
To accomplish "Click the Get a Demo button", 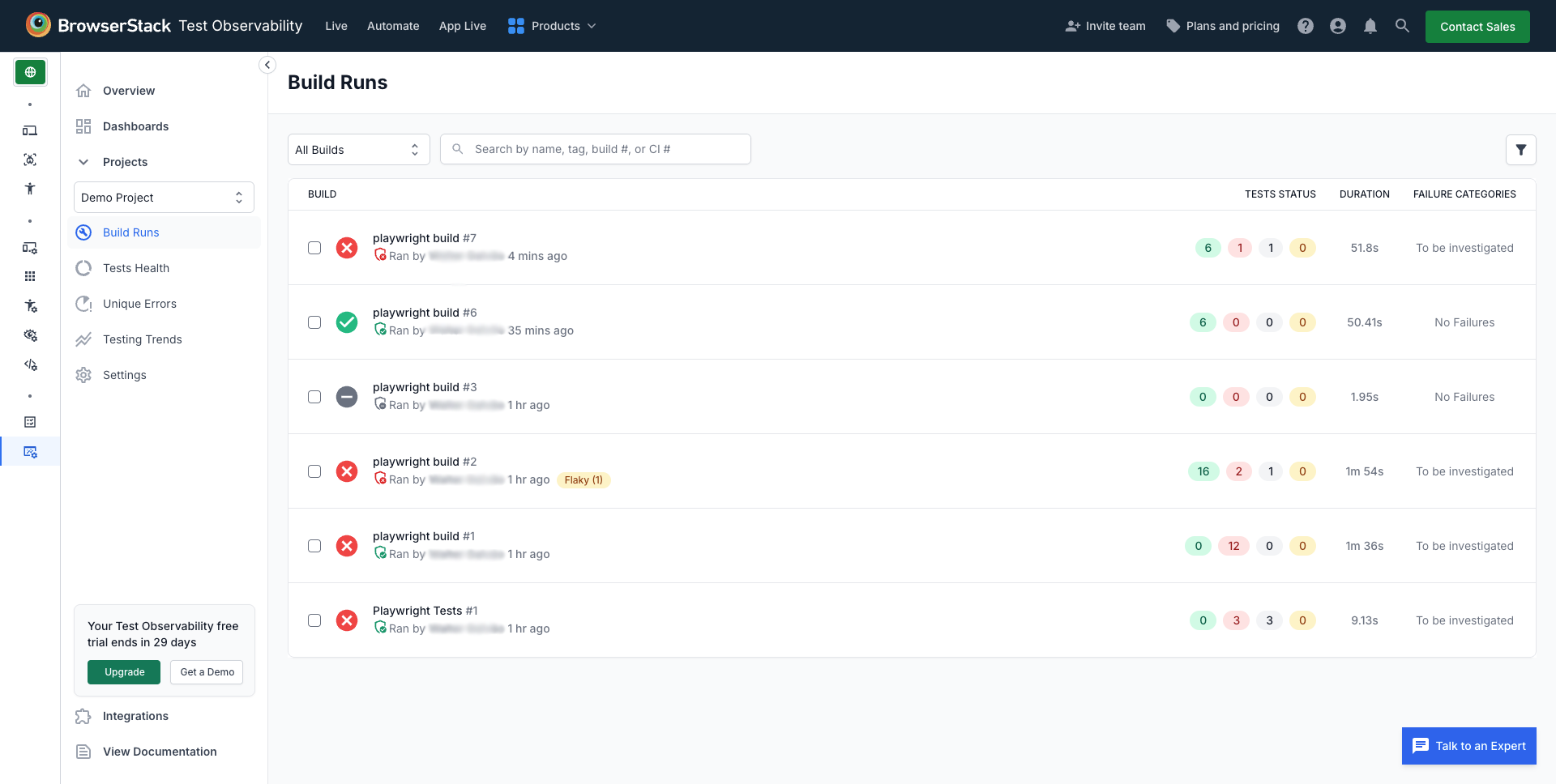I will click(207, 672).
